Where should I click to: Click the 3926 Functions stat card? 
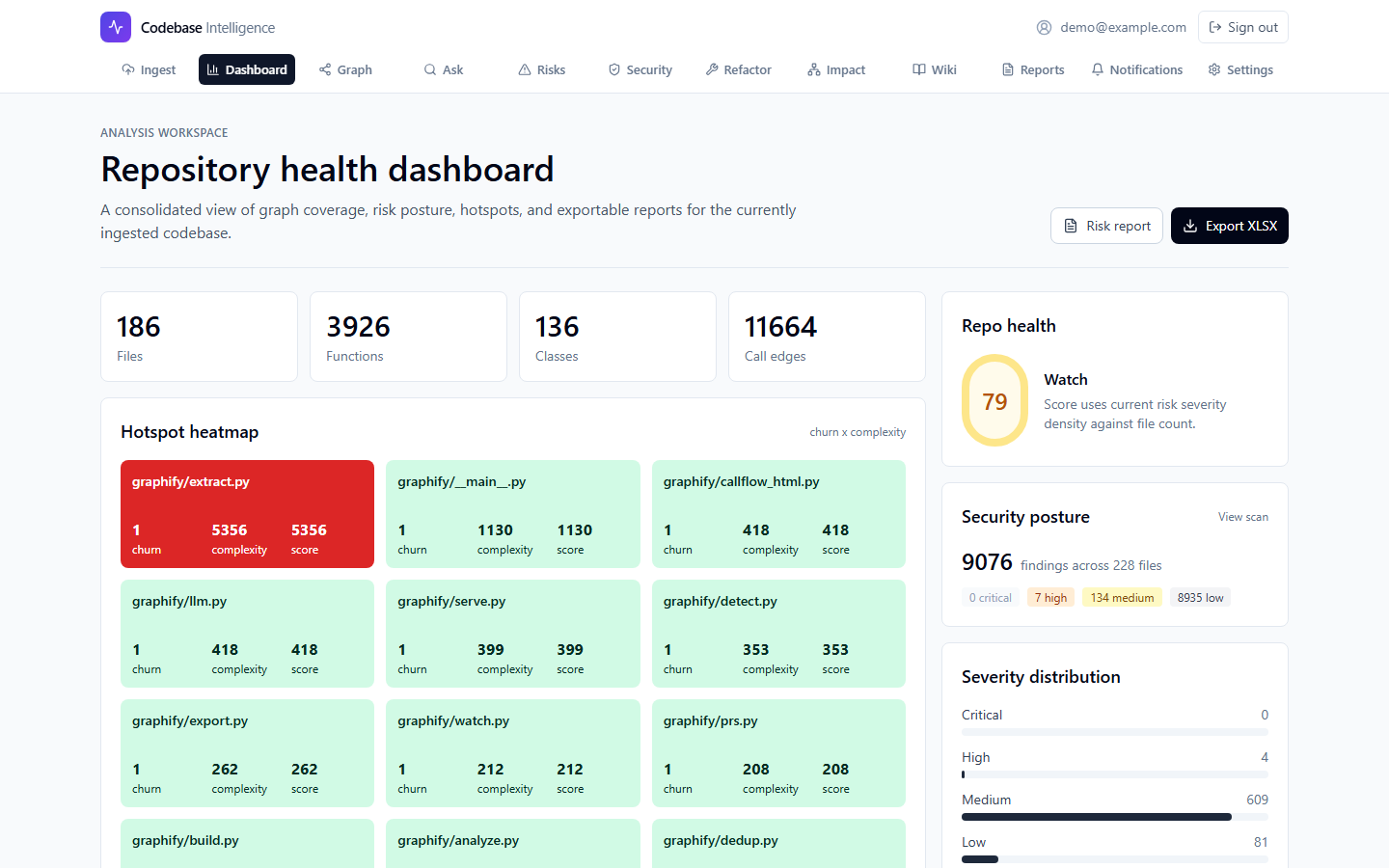(x=408, y=337)
